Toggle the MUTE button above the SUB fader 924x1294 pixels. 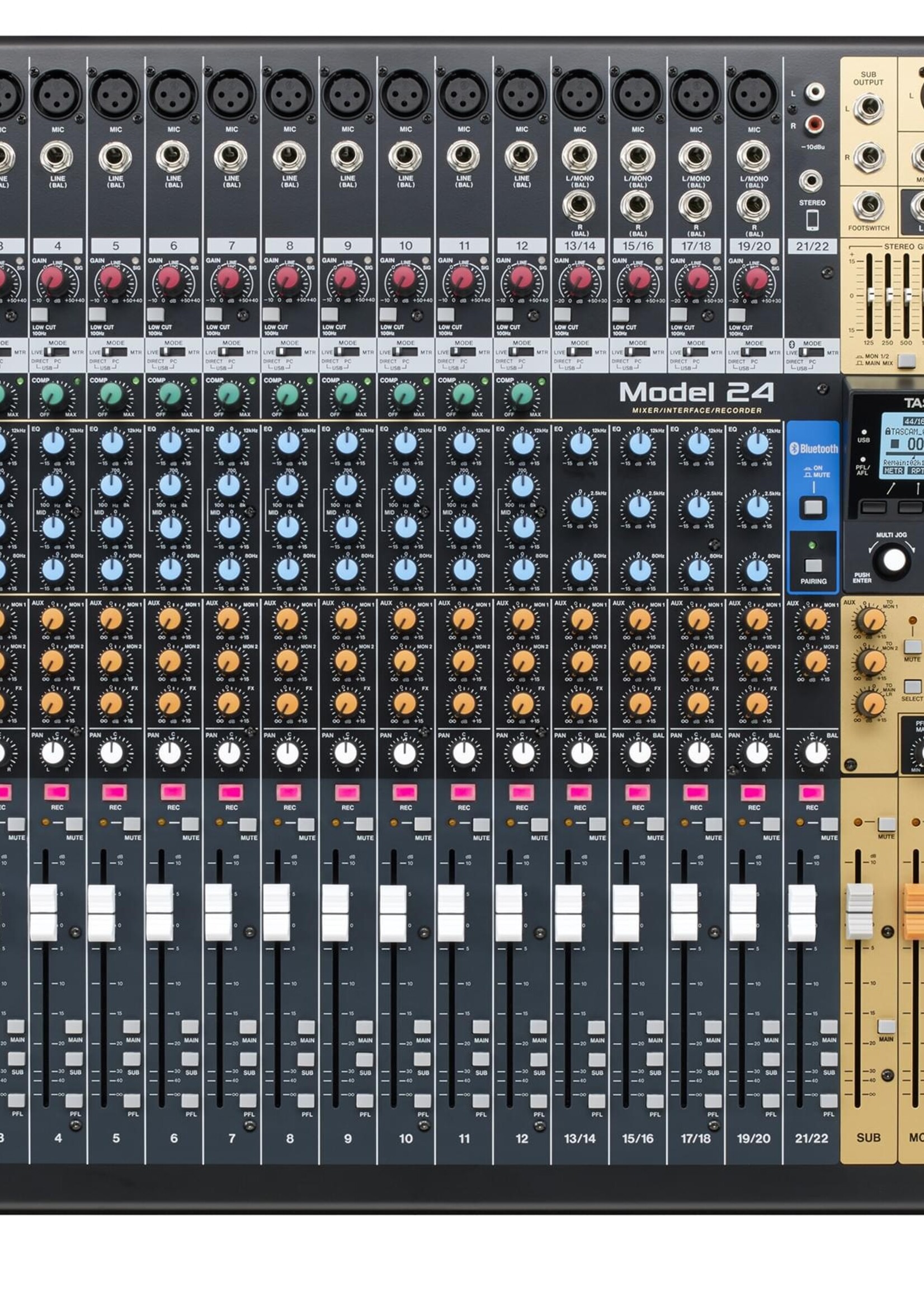pos(887,824)
